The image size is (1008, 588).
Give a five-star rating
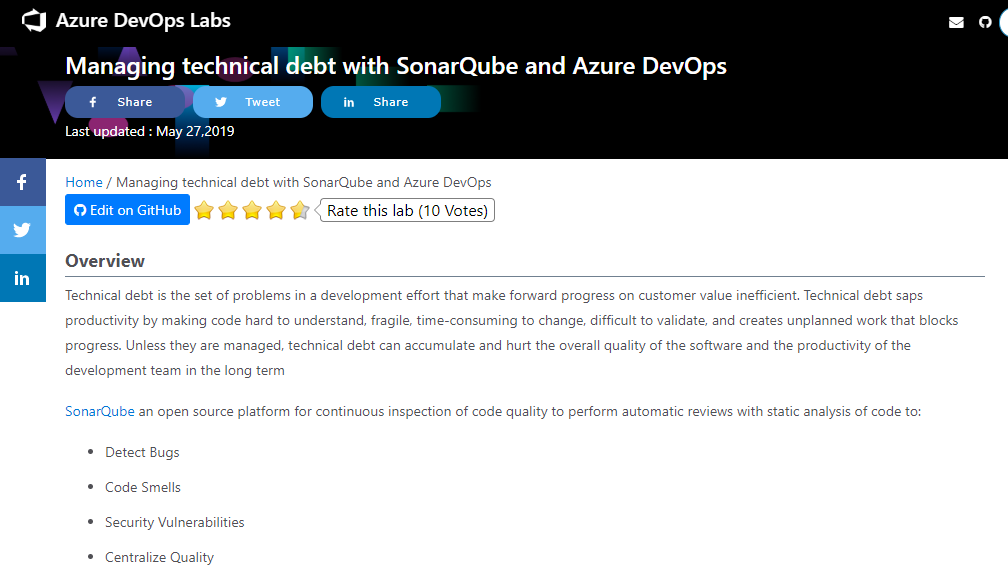click(300, 210)
